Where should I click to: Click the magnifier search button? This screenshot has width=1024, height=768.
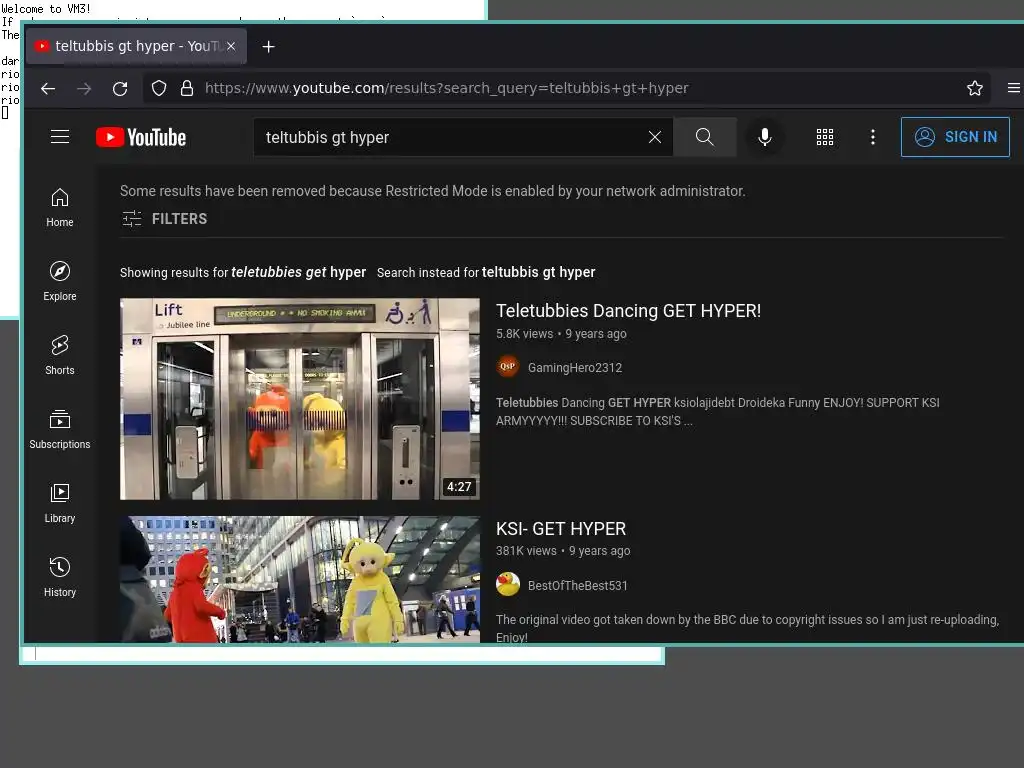pyautogui.click(x=705, y=137)
